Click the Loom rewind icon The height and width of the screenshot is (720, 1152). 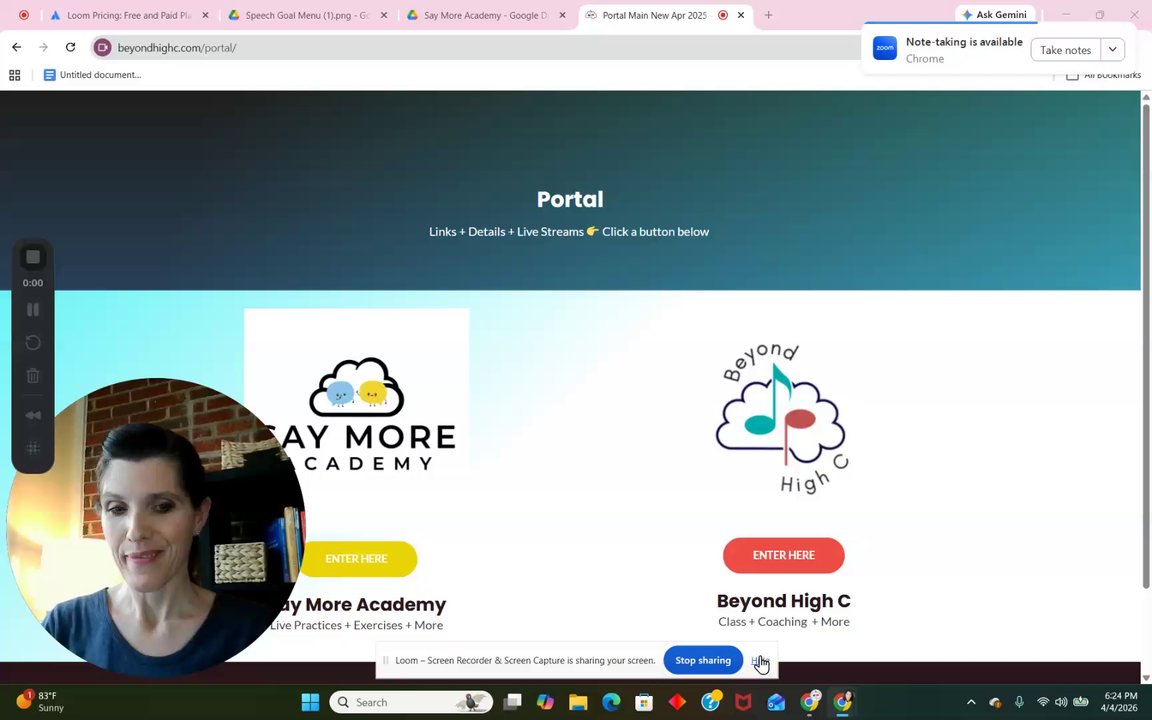coord(33,415)
